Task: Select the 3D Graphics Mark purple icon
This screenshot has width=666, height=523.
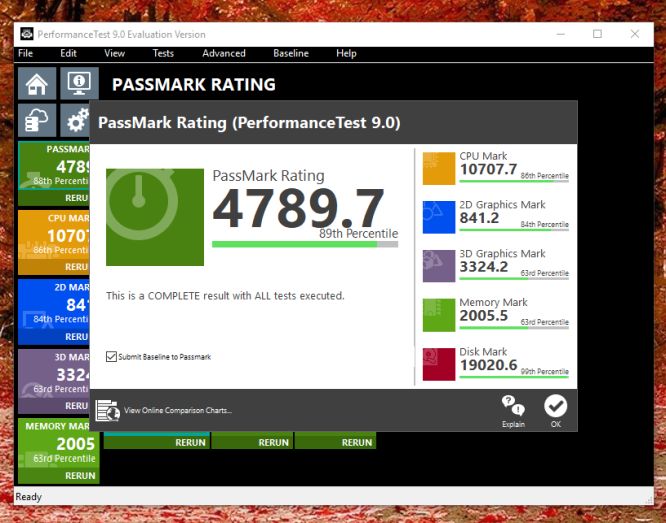Action: (x=439, y=266)
